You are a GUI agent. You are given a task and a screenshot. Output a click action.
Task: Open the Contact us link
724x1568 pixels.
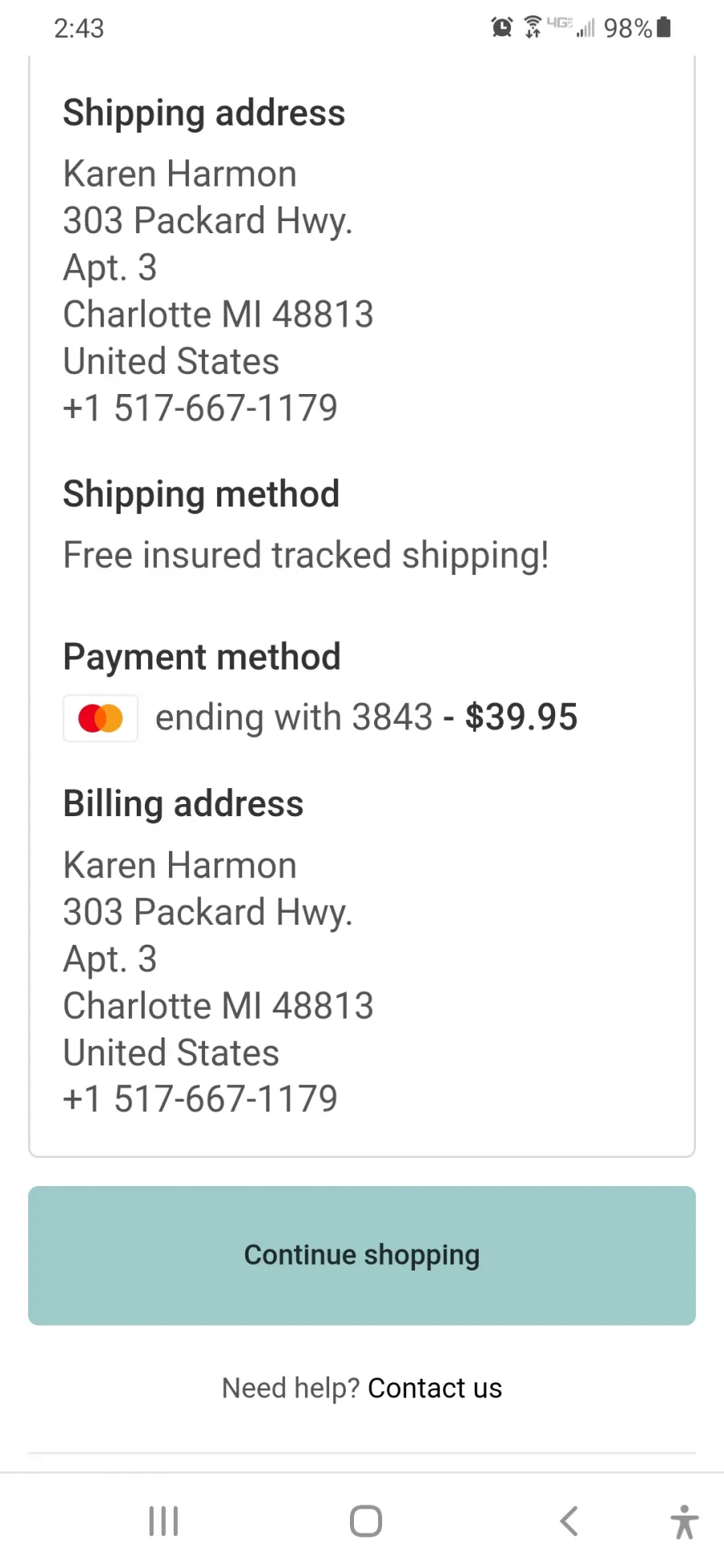(434, 1388)
